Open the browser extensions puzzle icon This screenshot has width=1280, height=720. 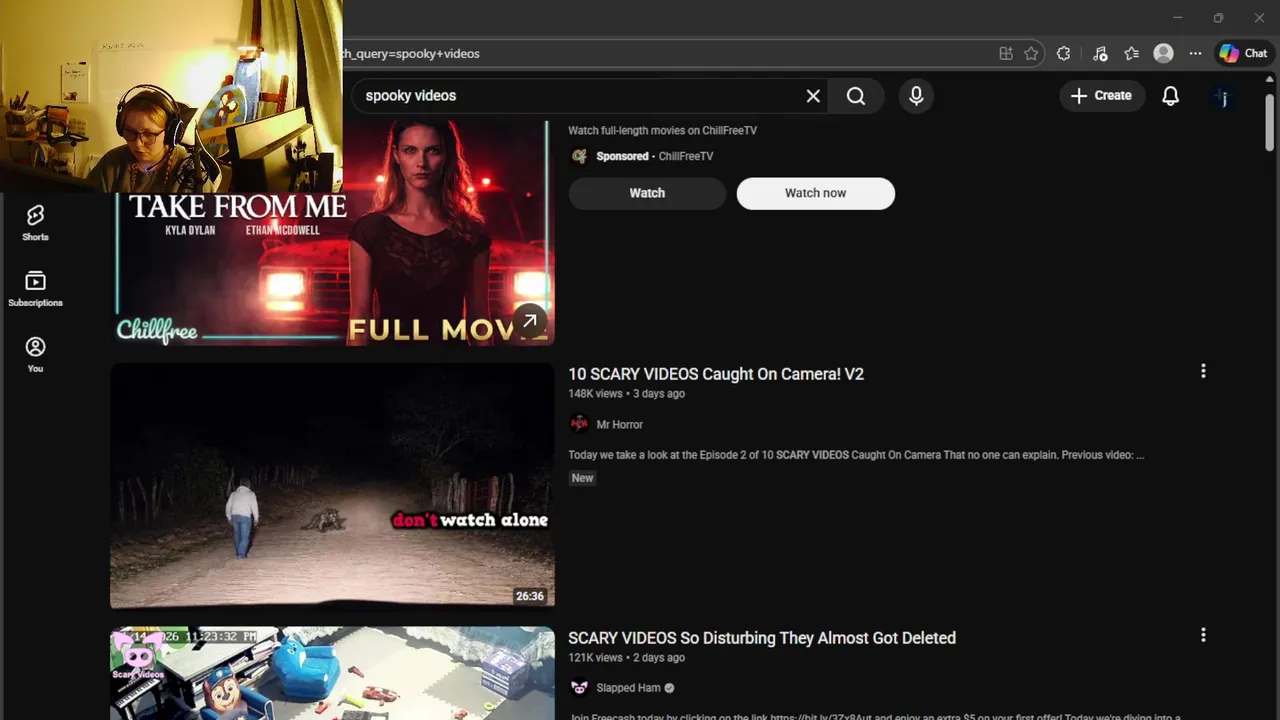pos(1063,54)
